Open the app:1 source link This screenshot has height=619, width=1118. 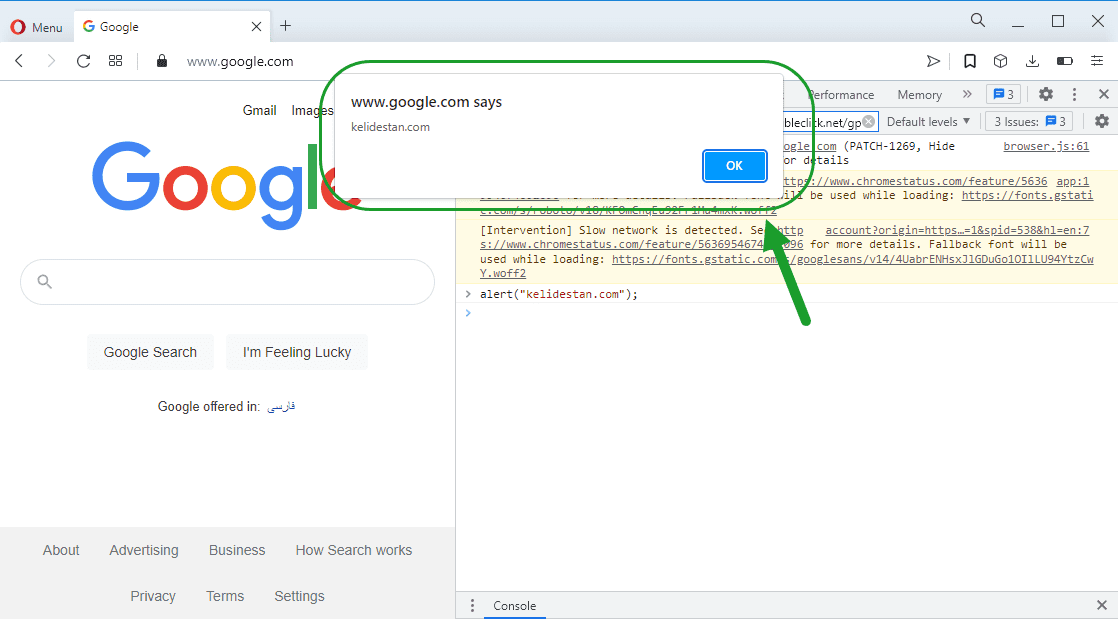1072,181
